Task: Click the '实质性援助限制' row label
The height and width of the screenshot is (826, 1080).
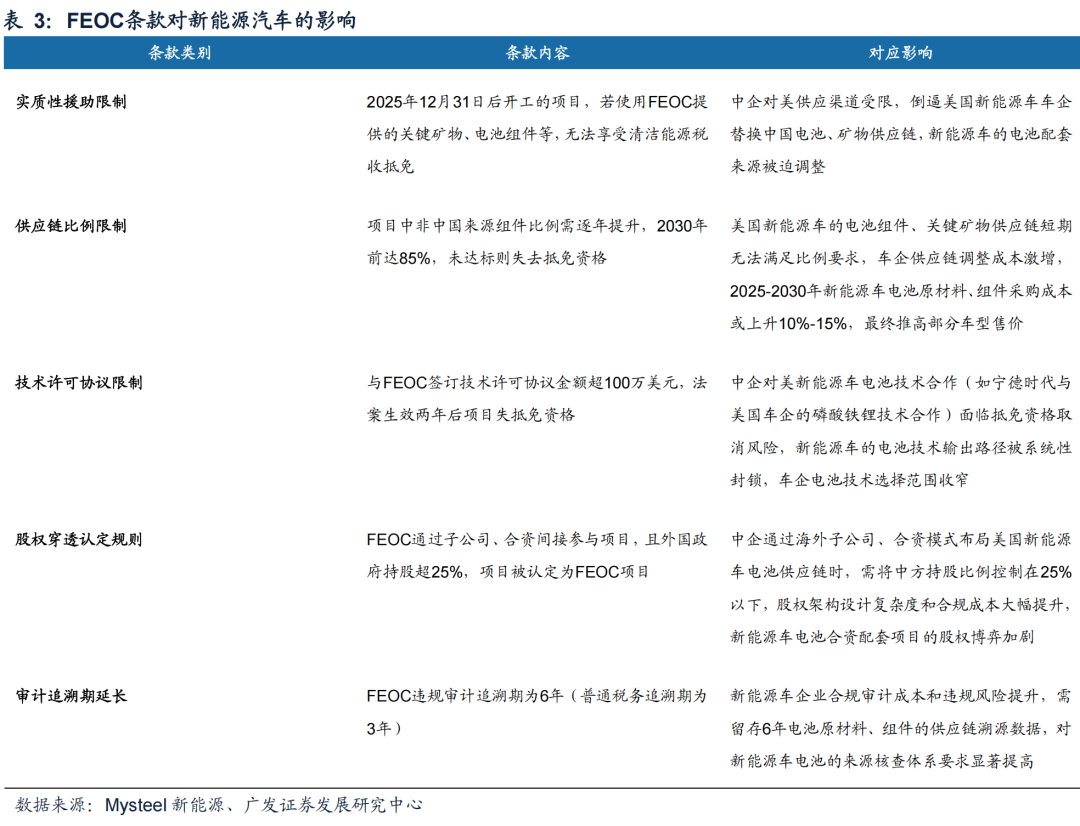Action: click(x=71, y=102)
